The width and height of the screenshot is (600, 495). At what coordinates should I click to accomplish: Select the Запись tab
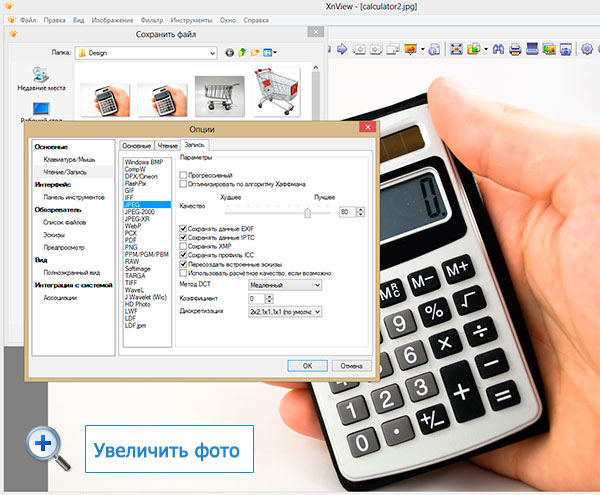(194, 145)
